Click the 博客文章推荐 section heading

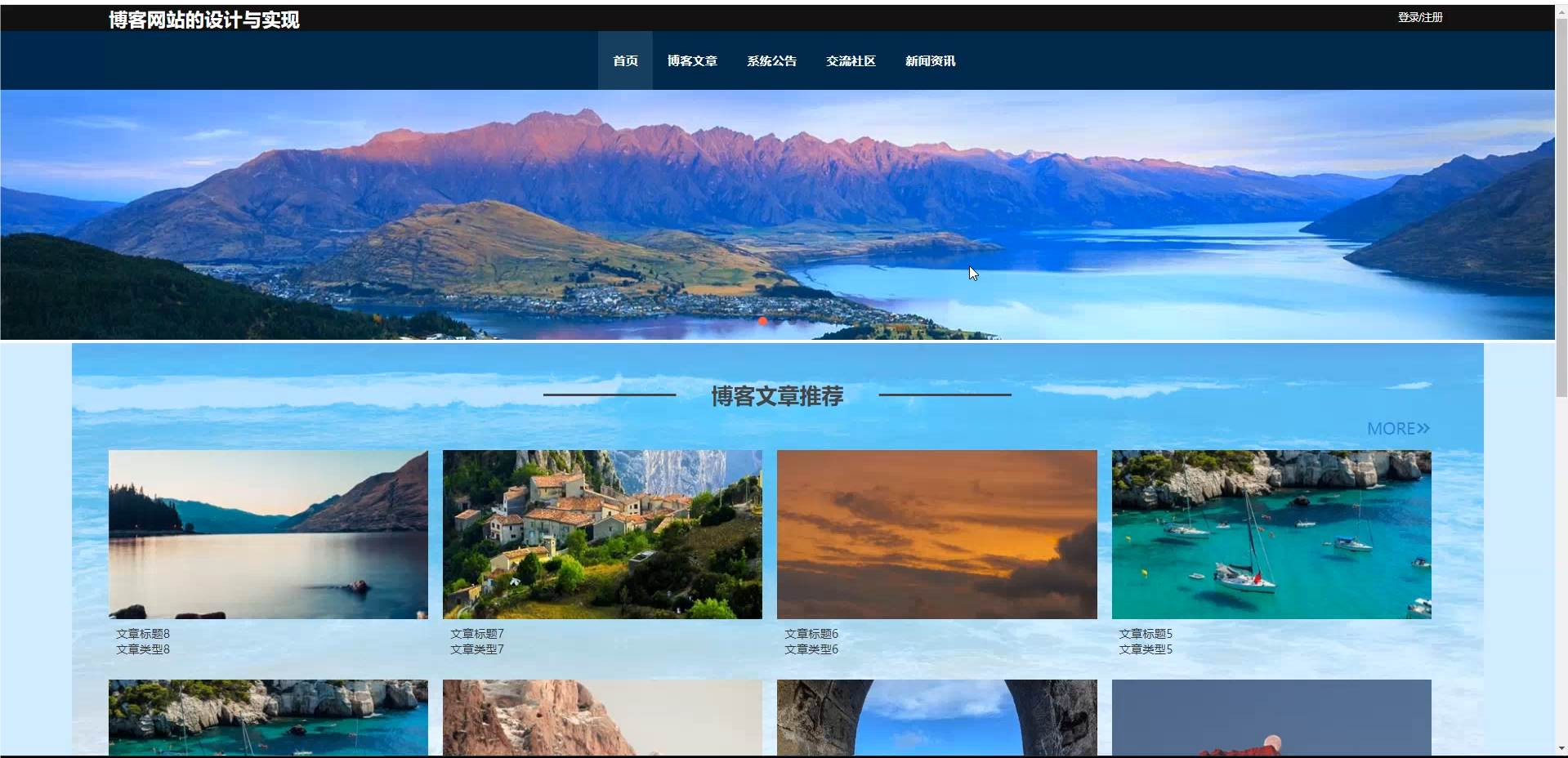777,396
